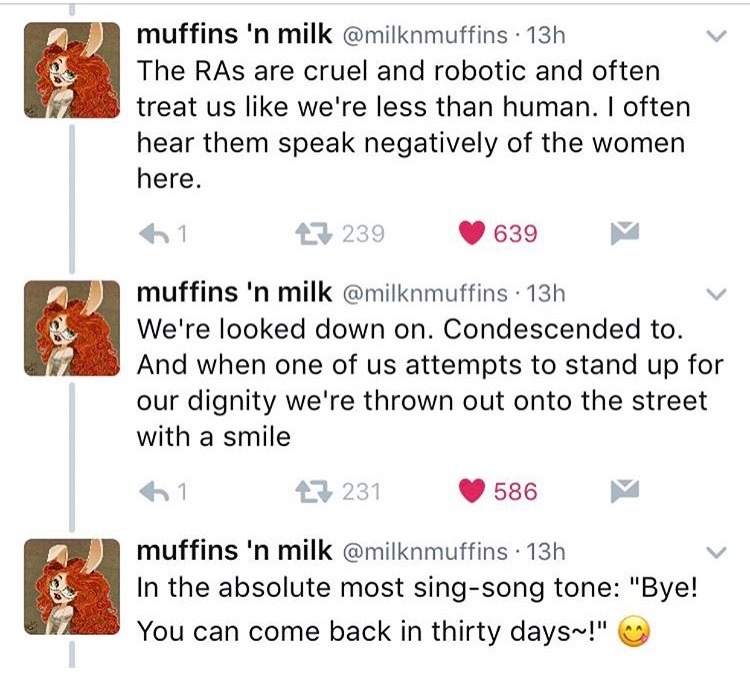Expand options chevron on the second tweet
The image size is (750, 680).
(x=716, y=294)
